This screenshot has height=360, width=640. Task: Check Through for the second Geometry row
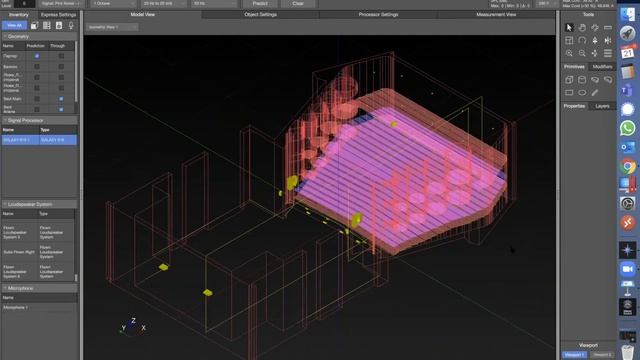coord(61,66)
